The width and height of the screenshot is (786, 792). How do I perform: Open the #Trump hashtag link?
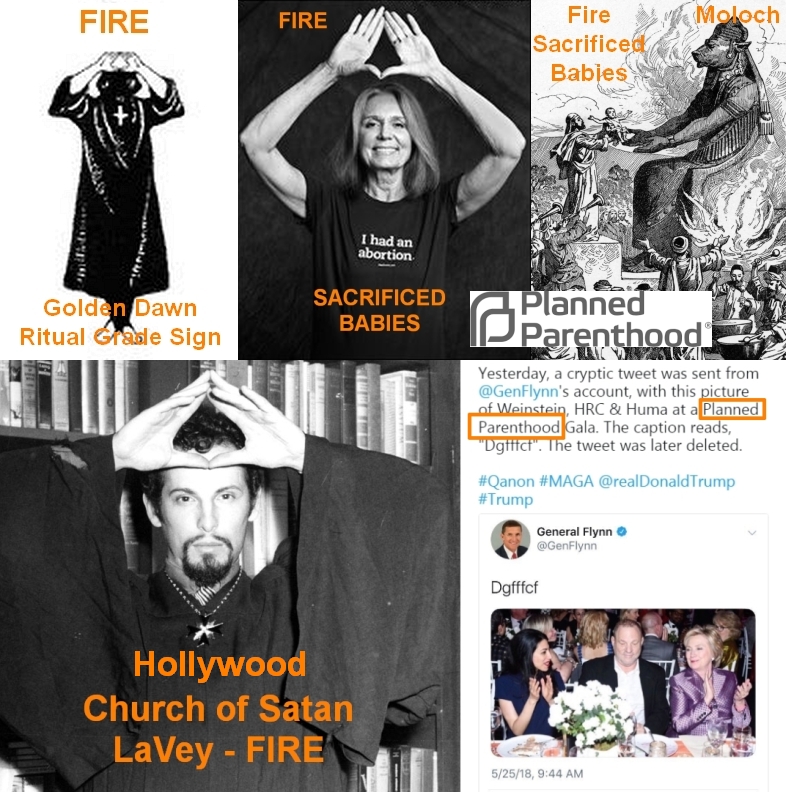point(506,500)
